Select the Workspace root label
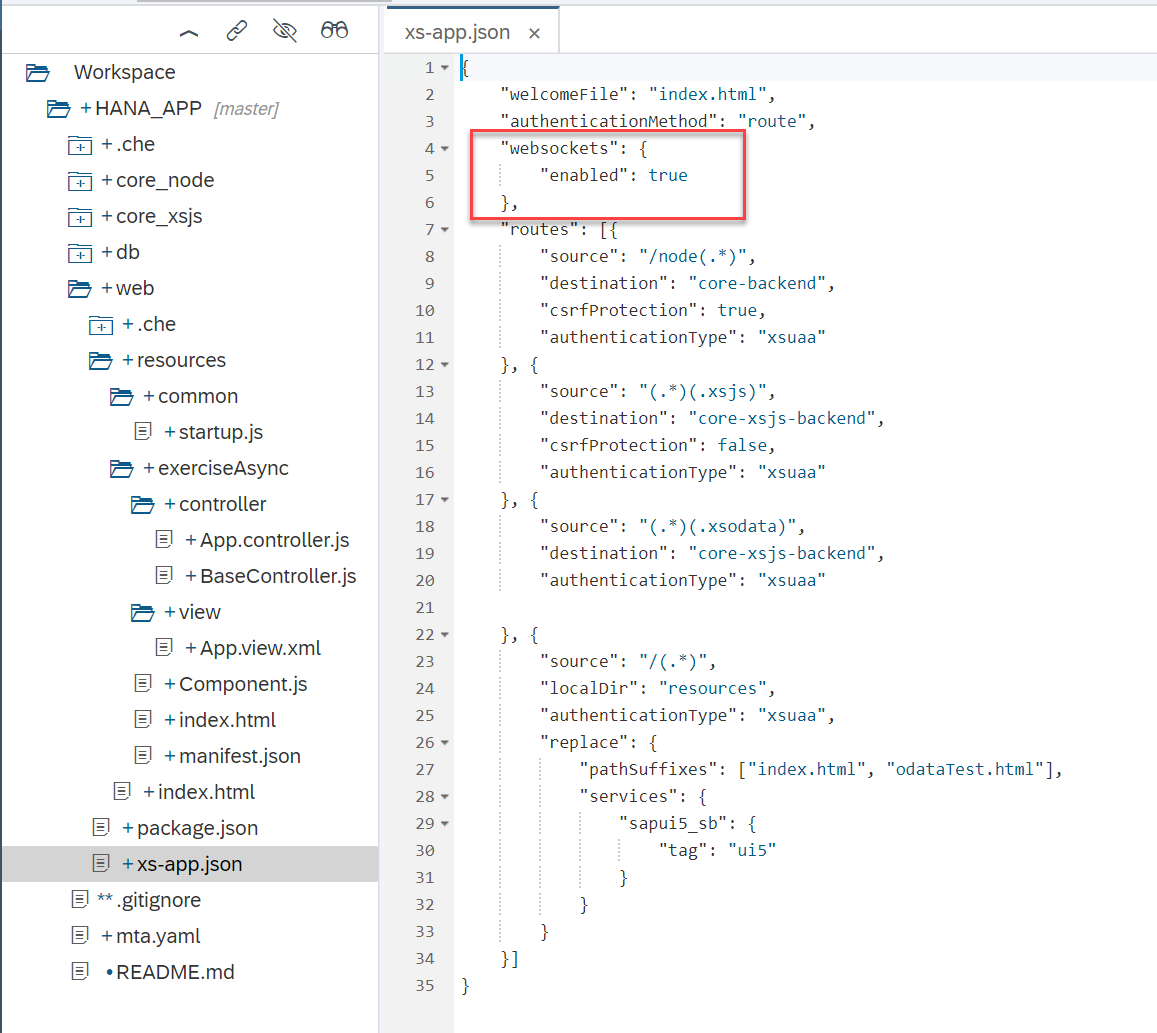Viewport: 1157px width, 1033px height. (x=125, y=72)
